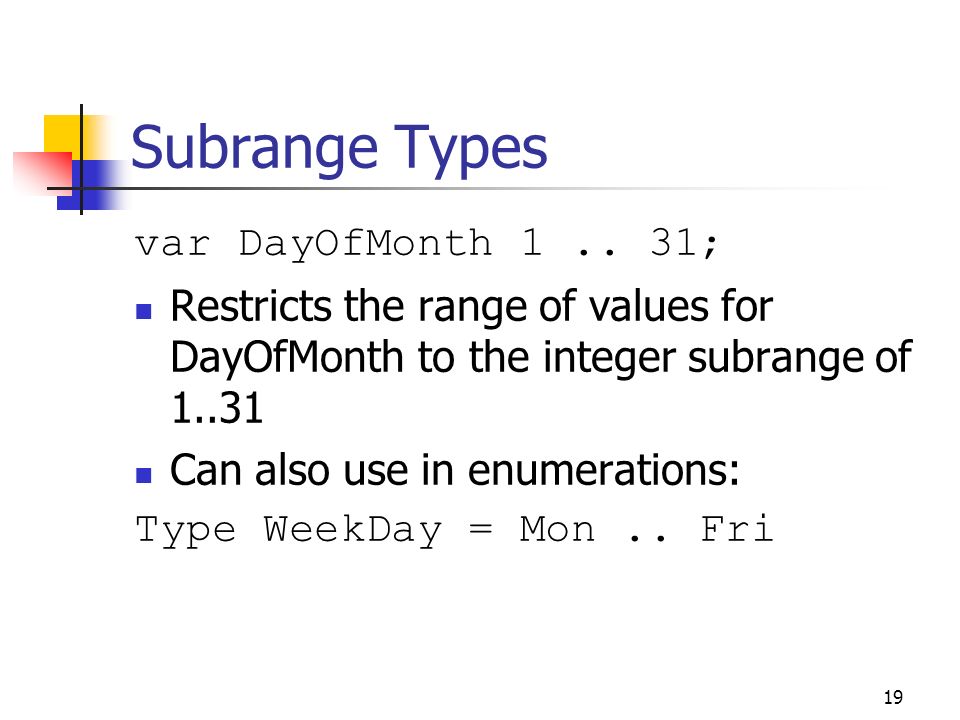Click the 'Type WeekDay' code text

click(288, 530)
